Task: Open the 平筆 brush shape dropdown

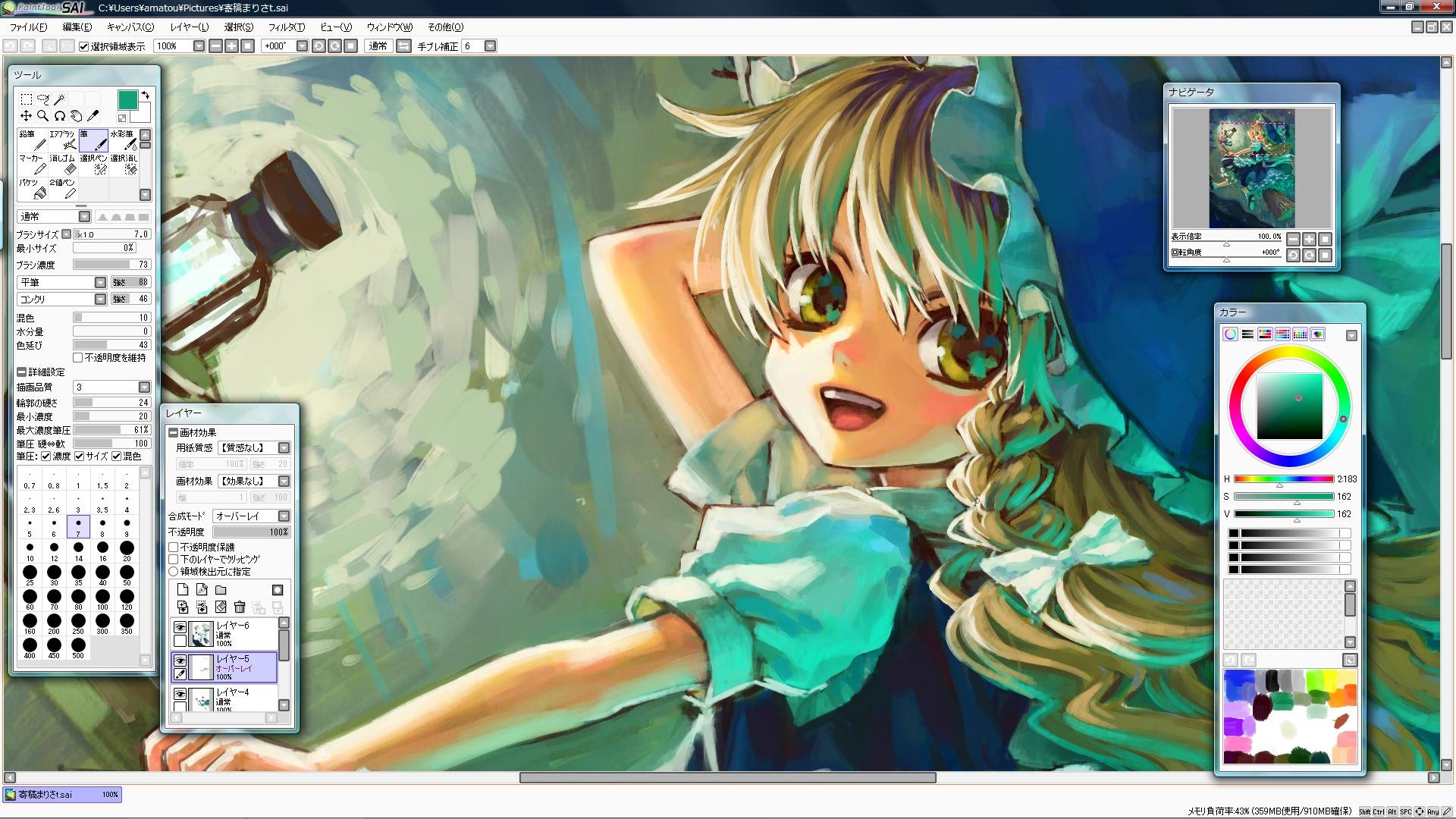Action: (x=62, y=282)
